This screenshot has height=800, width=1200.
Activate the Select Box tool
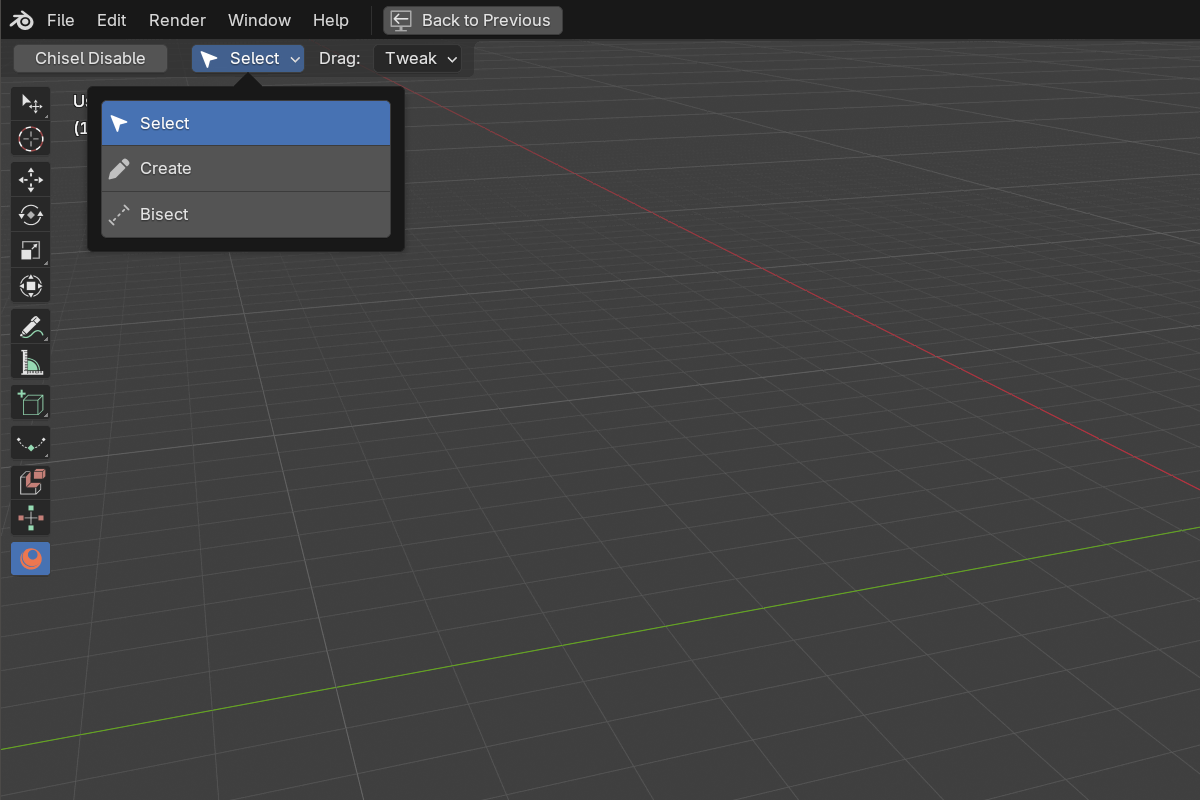[x=31, y=105]
